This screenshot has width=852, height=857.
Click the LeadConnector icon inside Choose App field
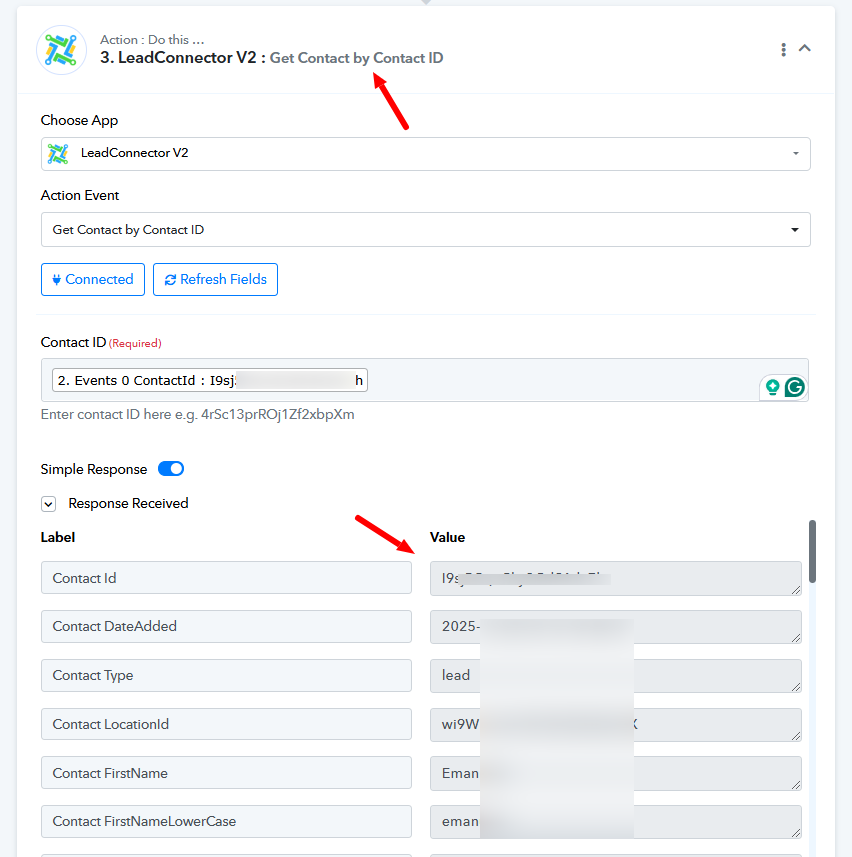pos(58,154)
